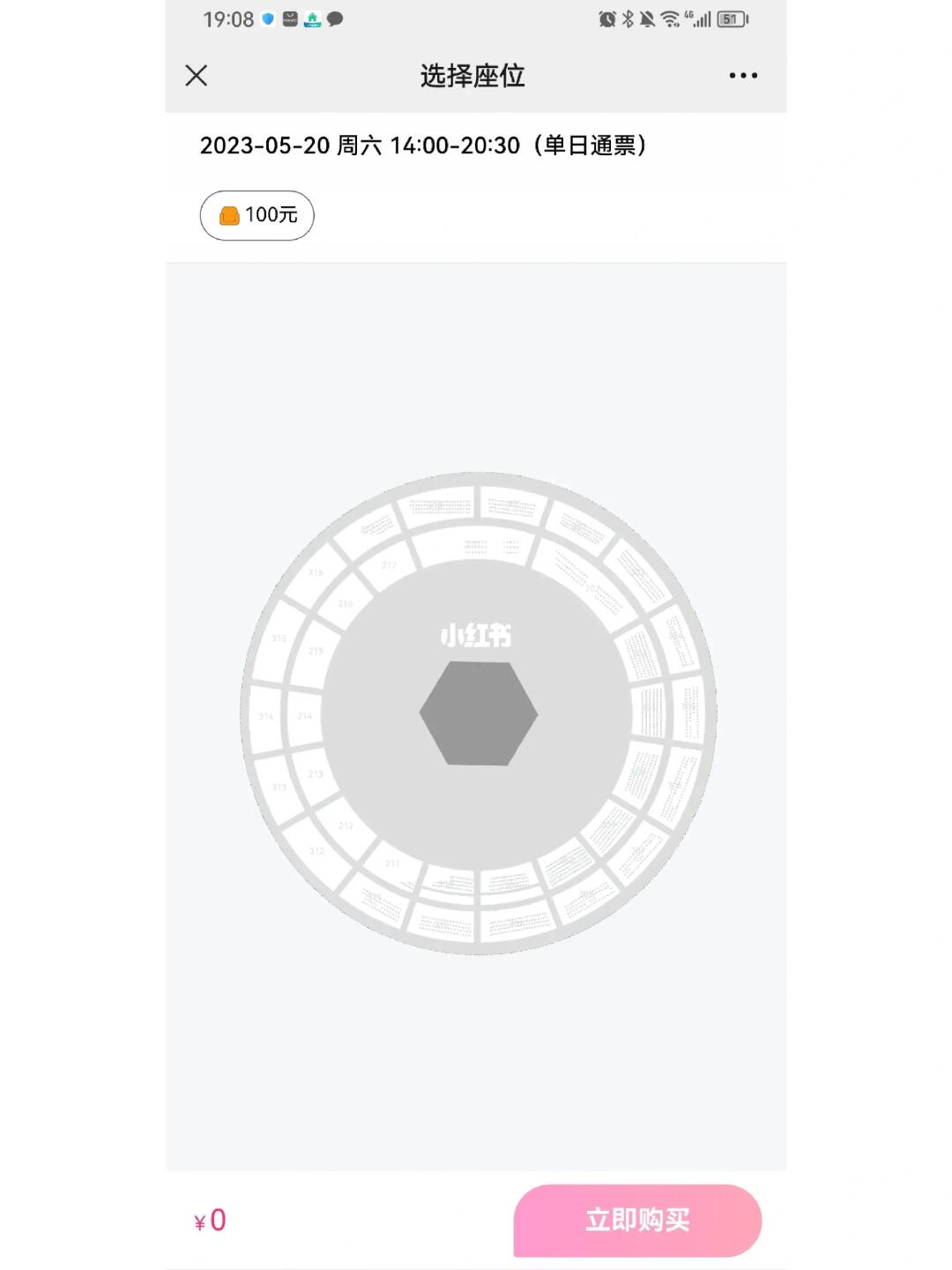Tap section 216 on venue map

tap(346, 604)
